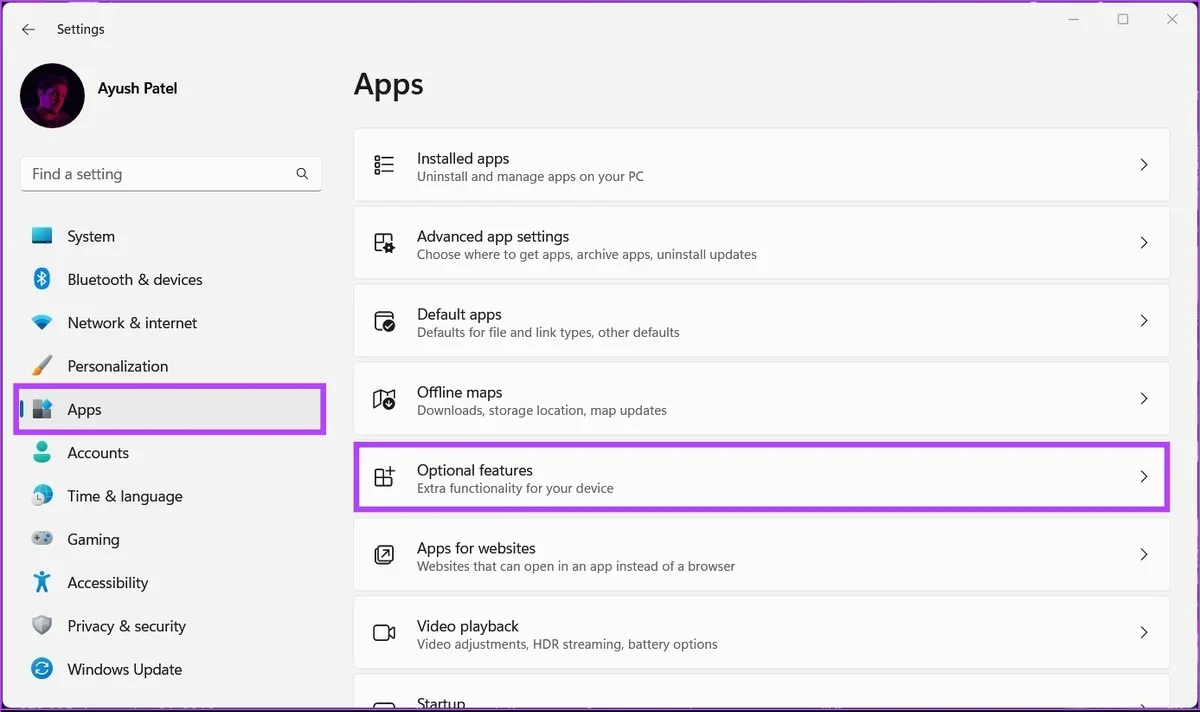Click the Default apps icon
The image size is (1200, 712).
click(x=384, y=321)
